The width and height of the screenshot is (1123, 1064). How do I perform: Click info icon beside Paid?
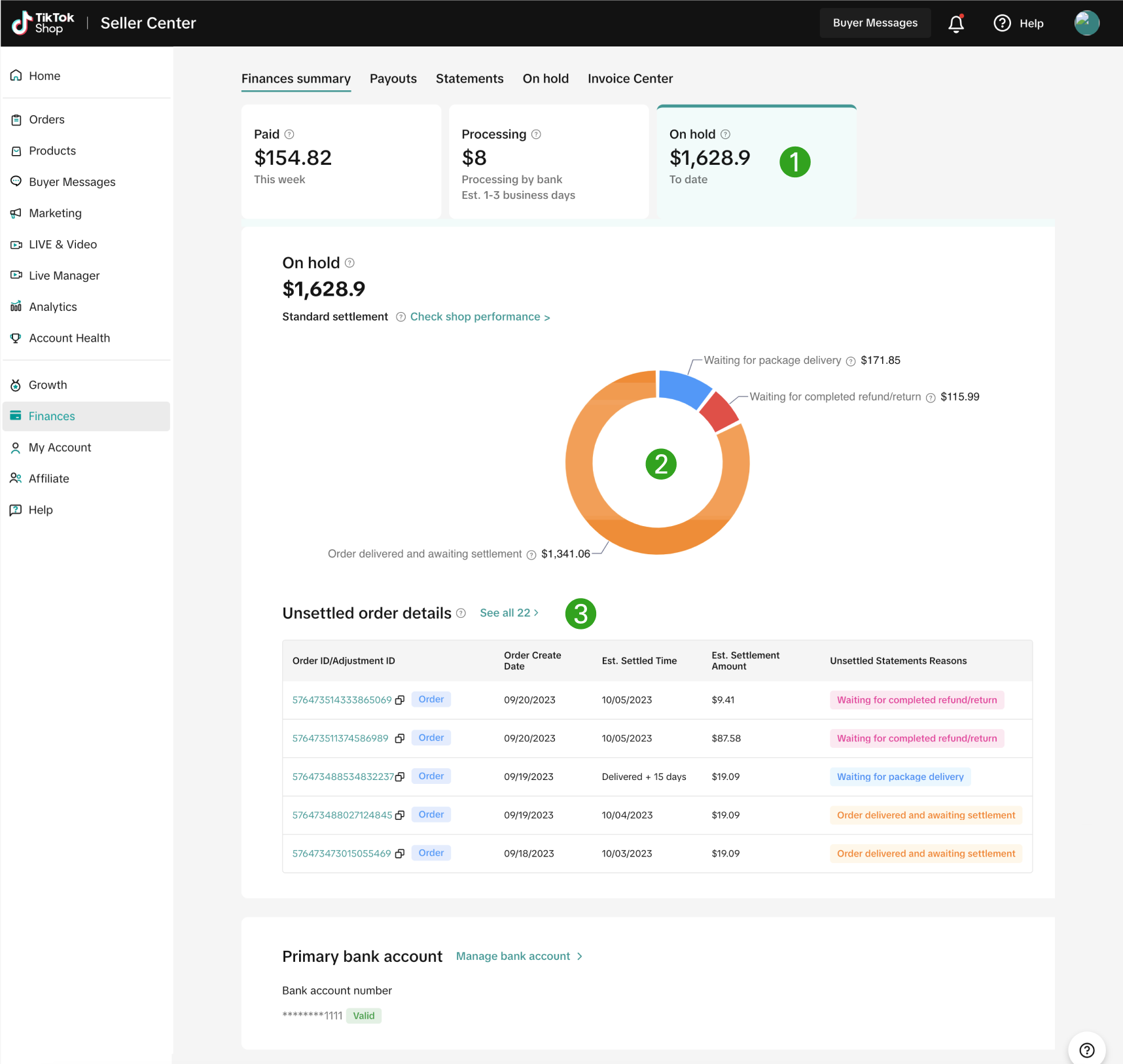coord(289,134)
